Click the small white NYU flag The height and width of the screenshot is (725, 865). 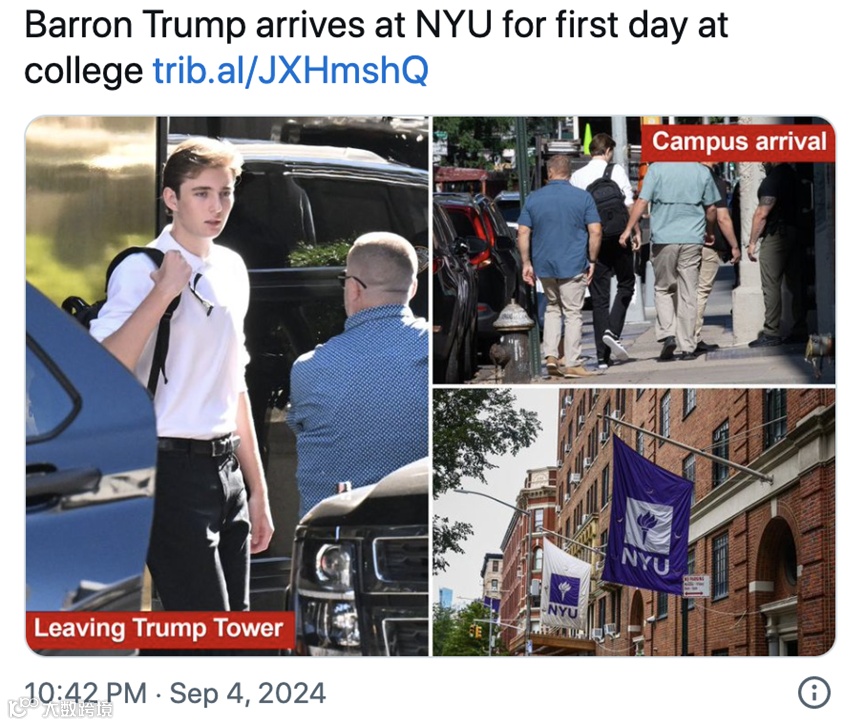pyautogui.click(x=564, y=586)
